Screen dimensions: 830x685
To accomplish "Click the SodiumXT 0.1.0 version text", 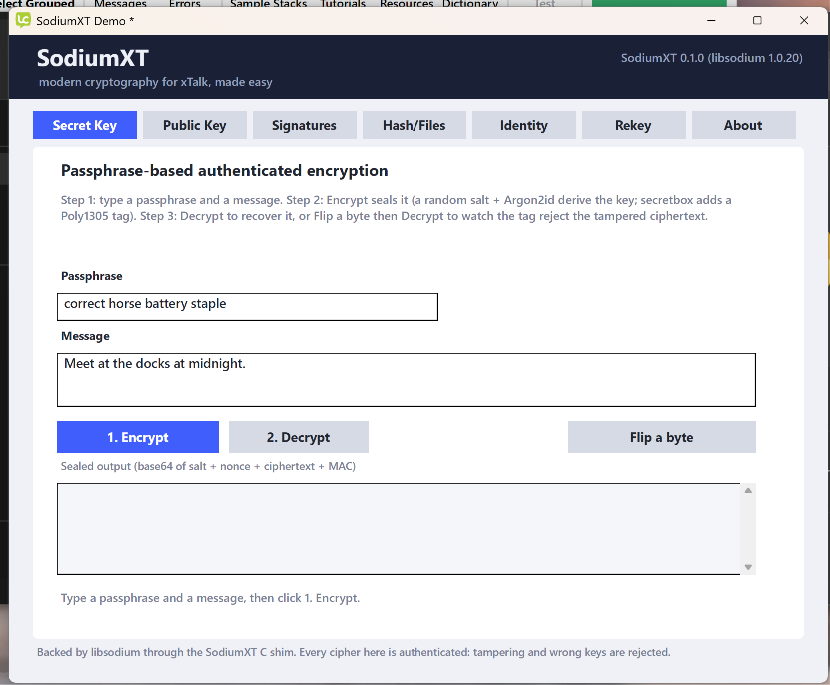I will pyautogui.click(x=711, y=58).
